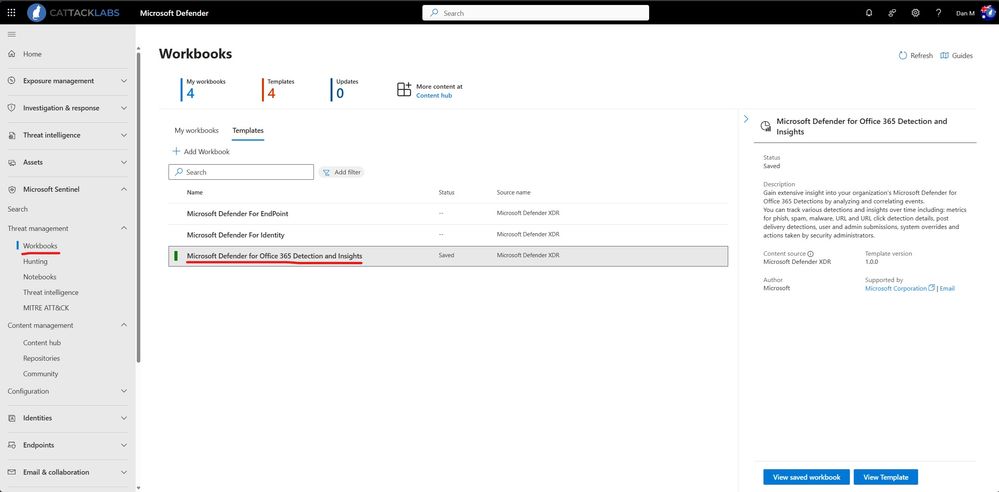Sort by the Name column header

tap(195, 192)
